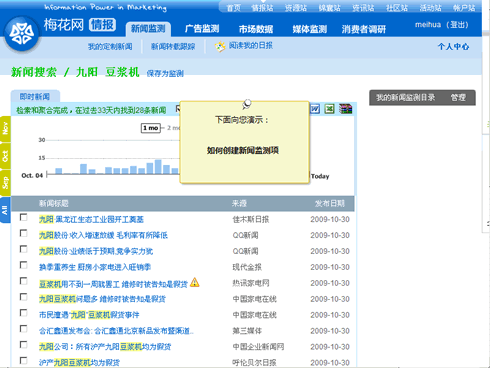Select the 即时新闻 tab
The width and height of the screenshot is (490, 368).
point(35,97)
